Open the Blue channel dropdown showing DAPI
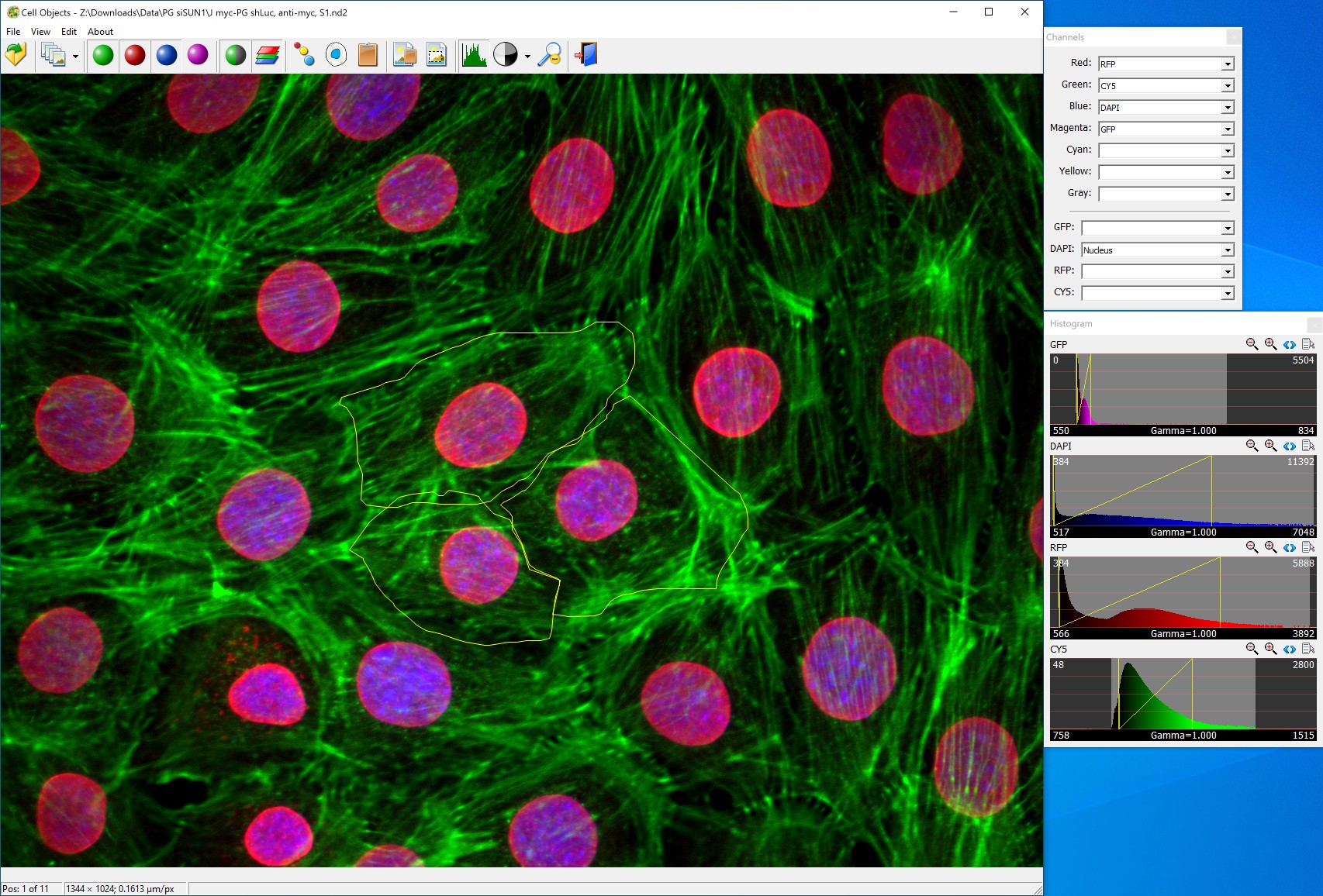 pos(1166,107)
